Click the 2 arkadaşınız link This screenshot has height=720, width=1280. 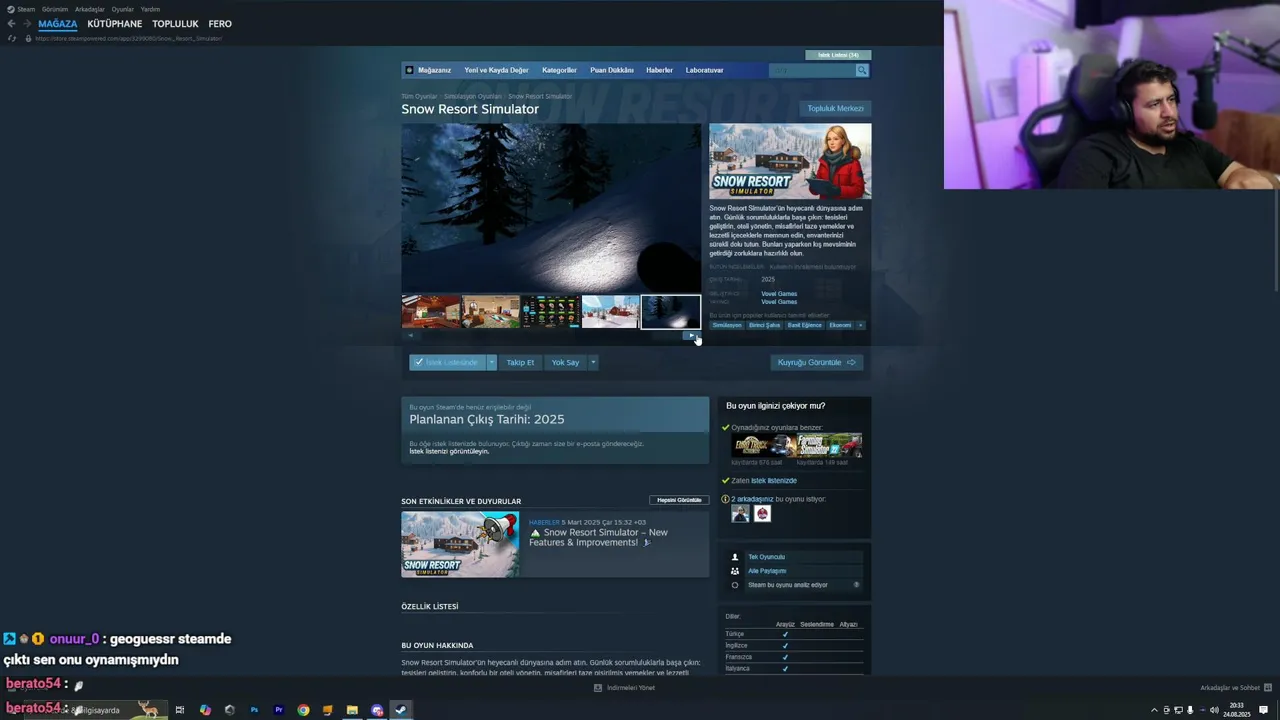coord(752,499)
